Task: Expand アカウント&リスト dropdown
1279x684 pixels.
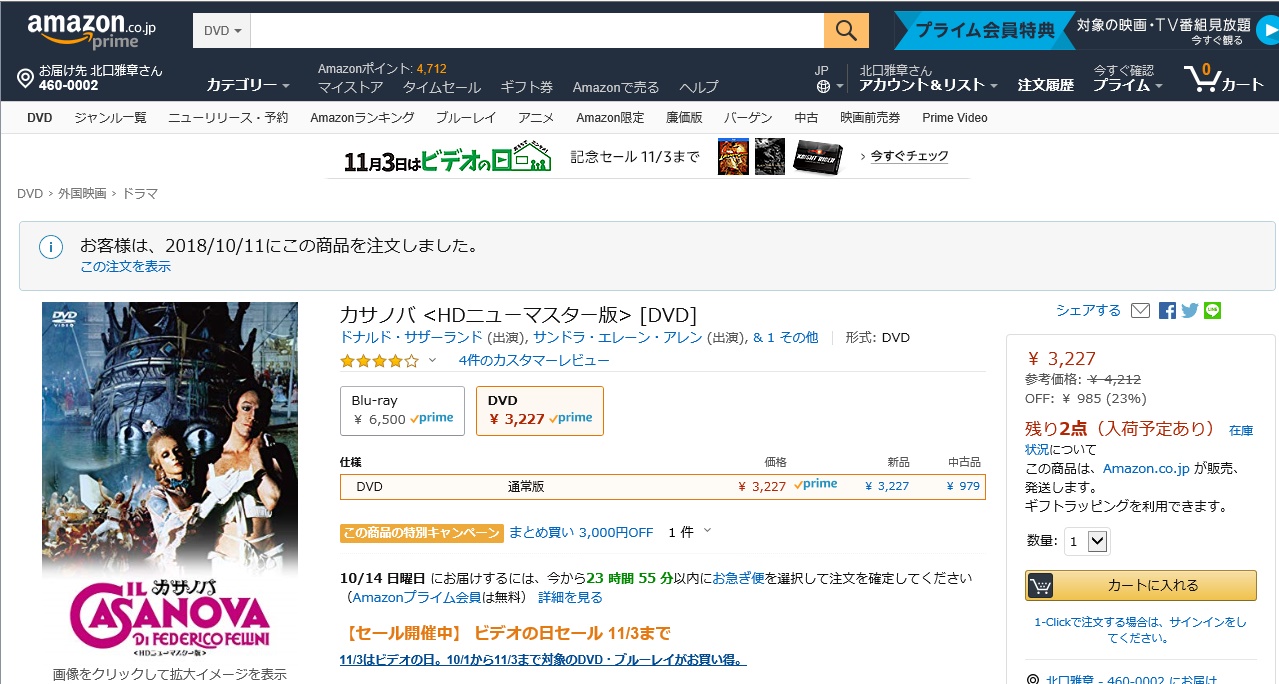Action: tap(929, 85)
